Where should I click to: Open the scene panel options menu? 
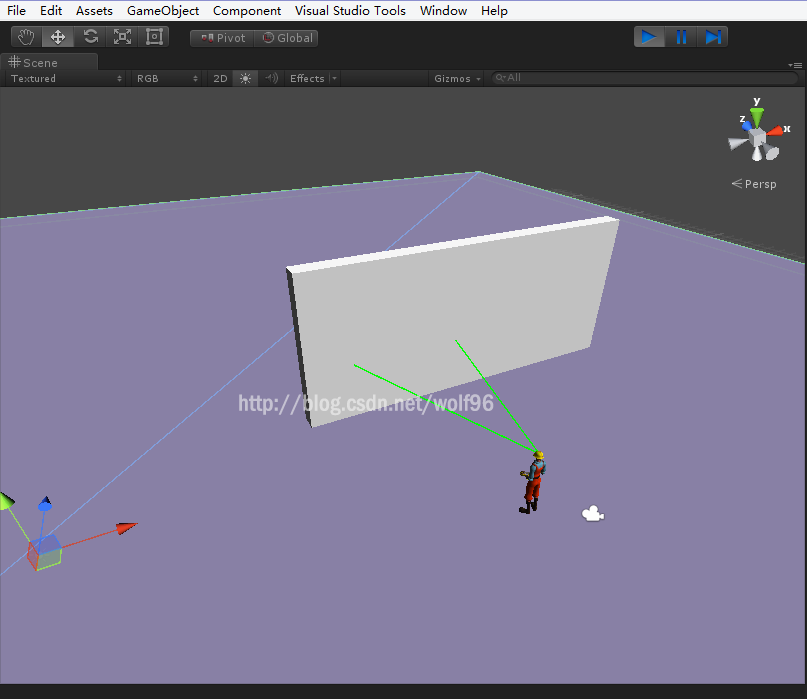[x=795, y=65]
